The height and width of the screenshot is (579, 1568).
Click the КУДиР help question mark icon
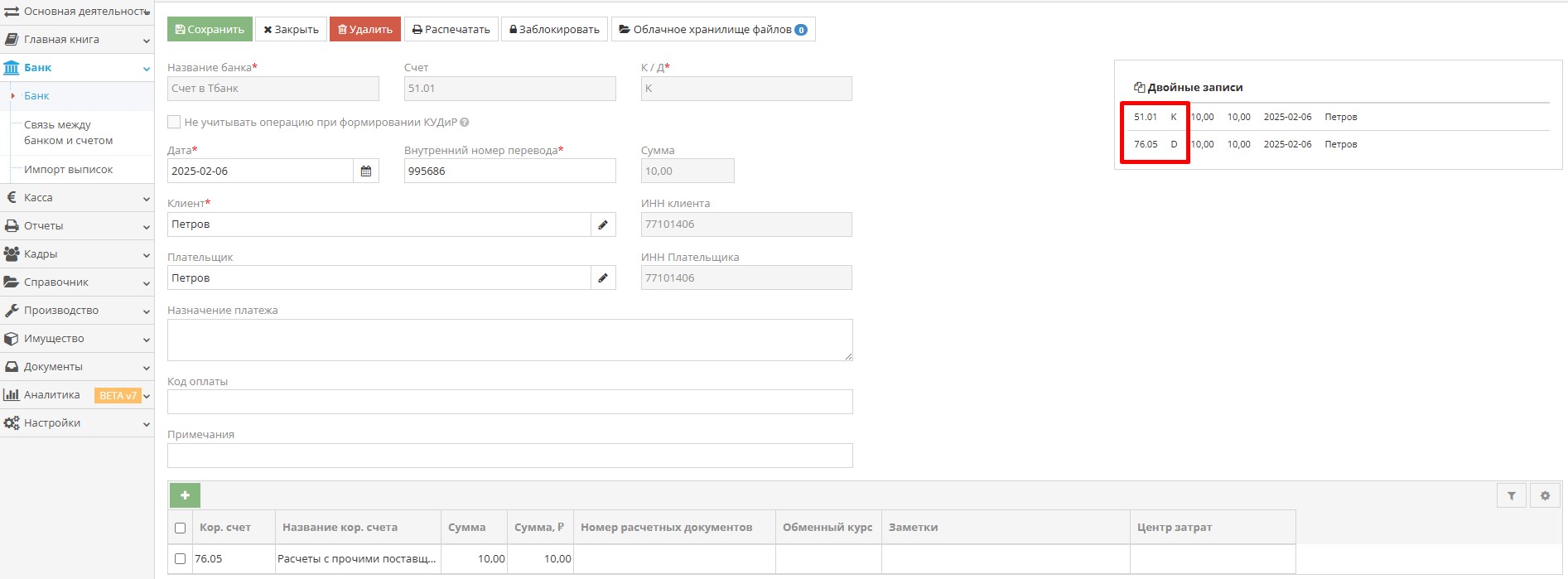point(465,123)
